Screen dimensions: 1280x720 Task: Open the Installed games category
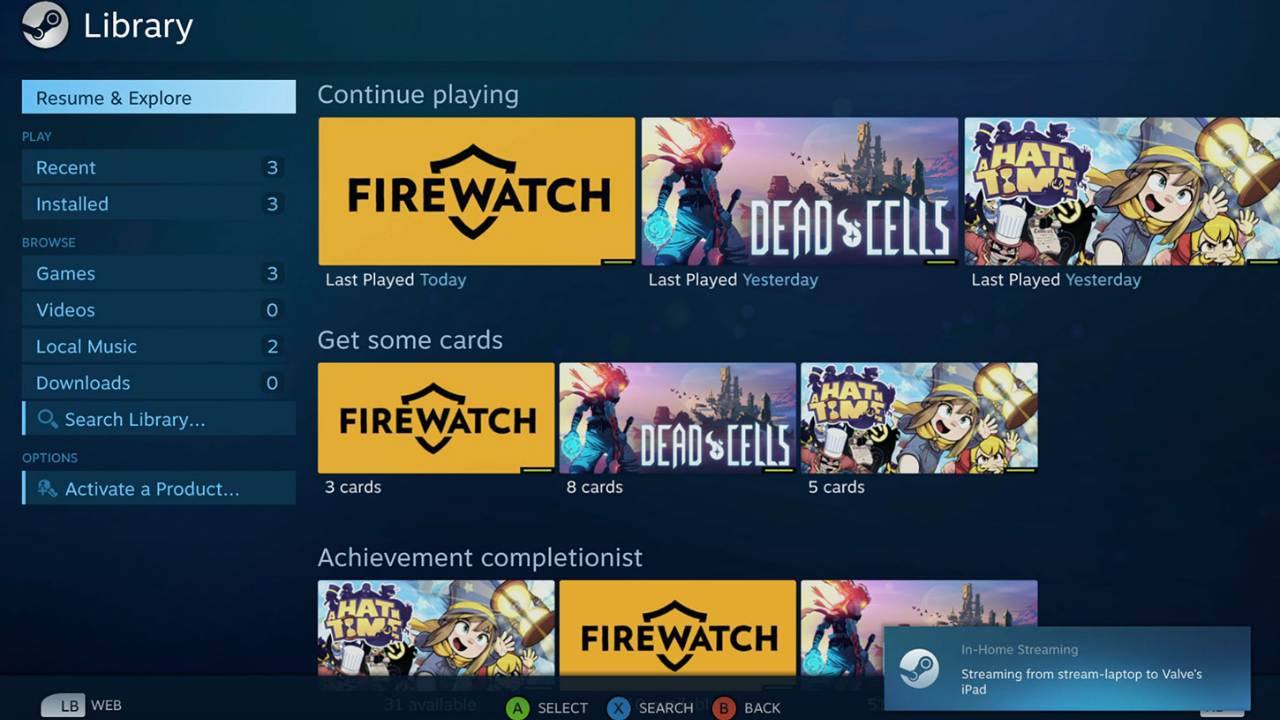pyautogui.click(x=159, y=204)
